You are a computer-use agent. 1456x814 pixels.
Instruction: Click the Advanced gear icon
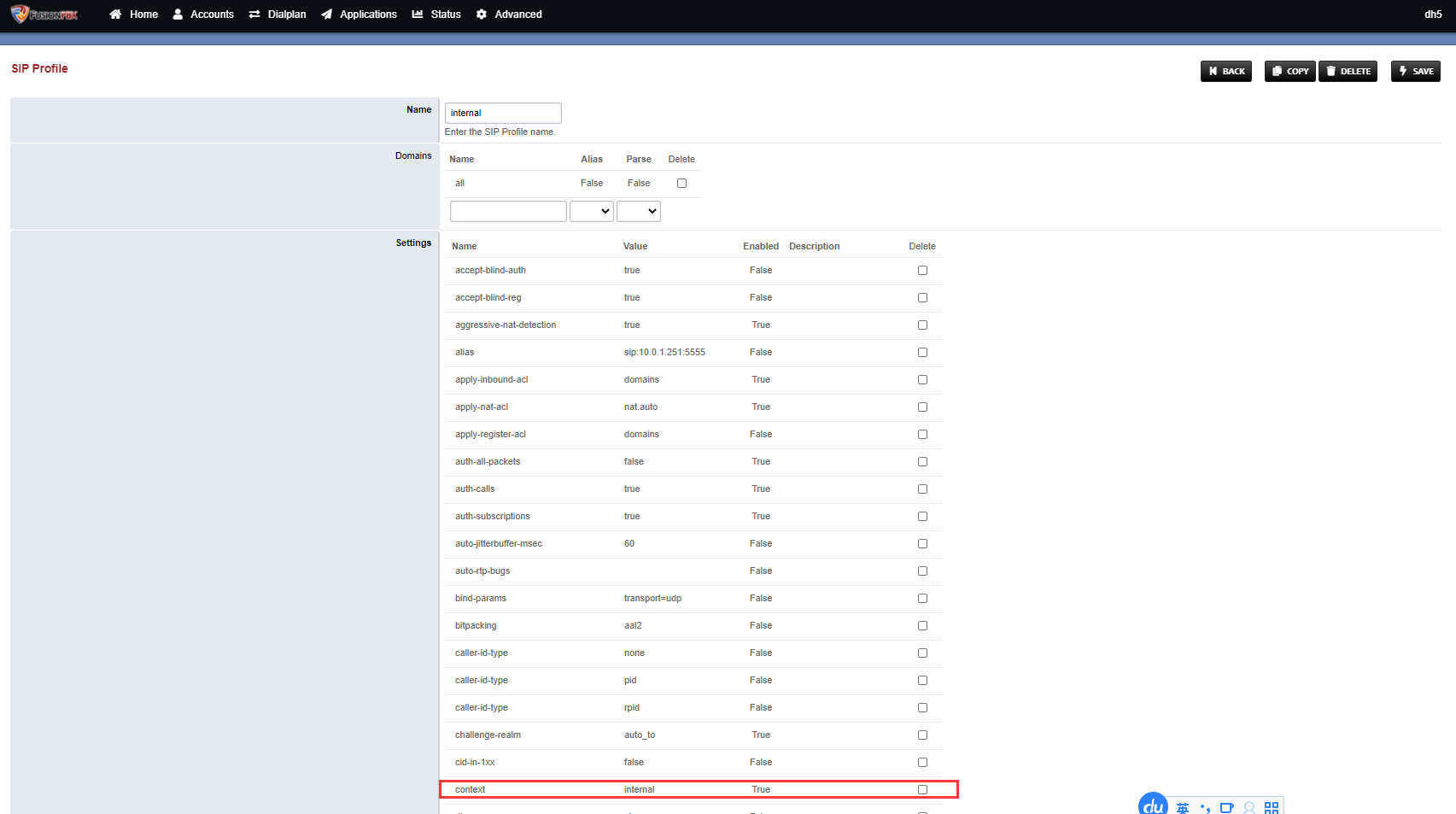click(482, 15)
